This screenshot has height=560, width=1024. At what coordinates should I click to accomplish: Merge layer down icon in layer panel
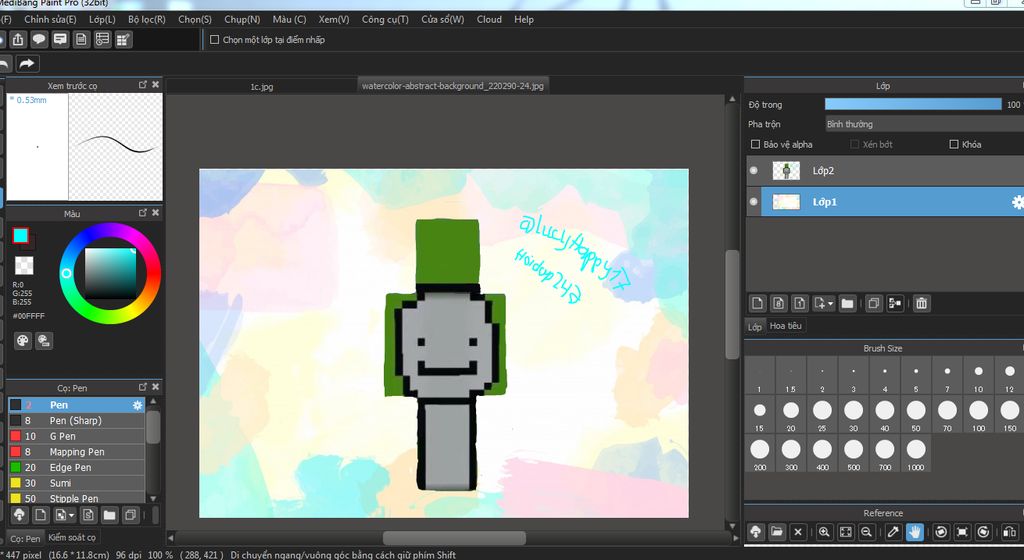[895, 303]
